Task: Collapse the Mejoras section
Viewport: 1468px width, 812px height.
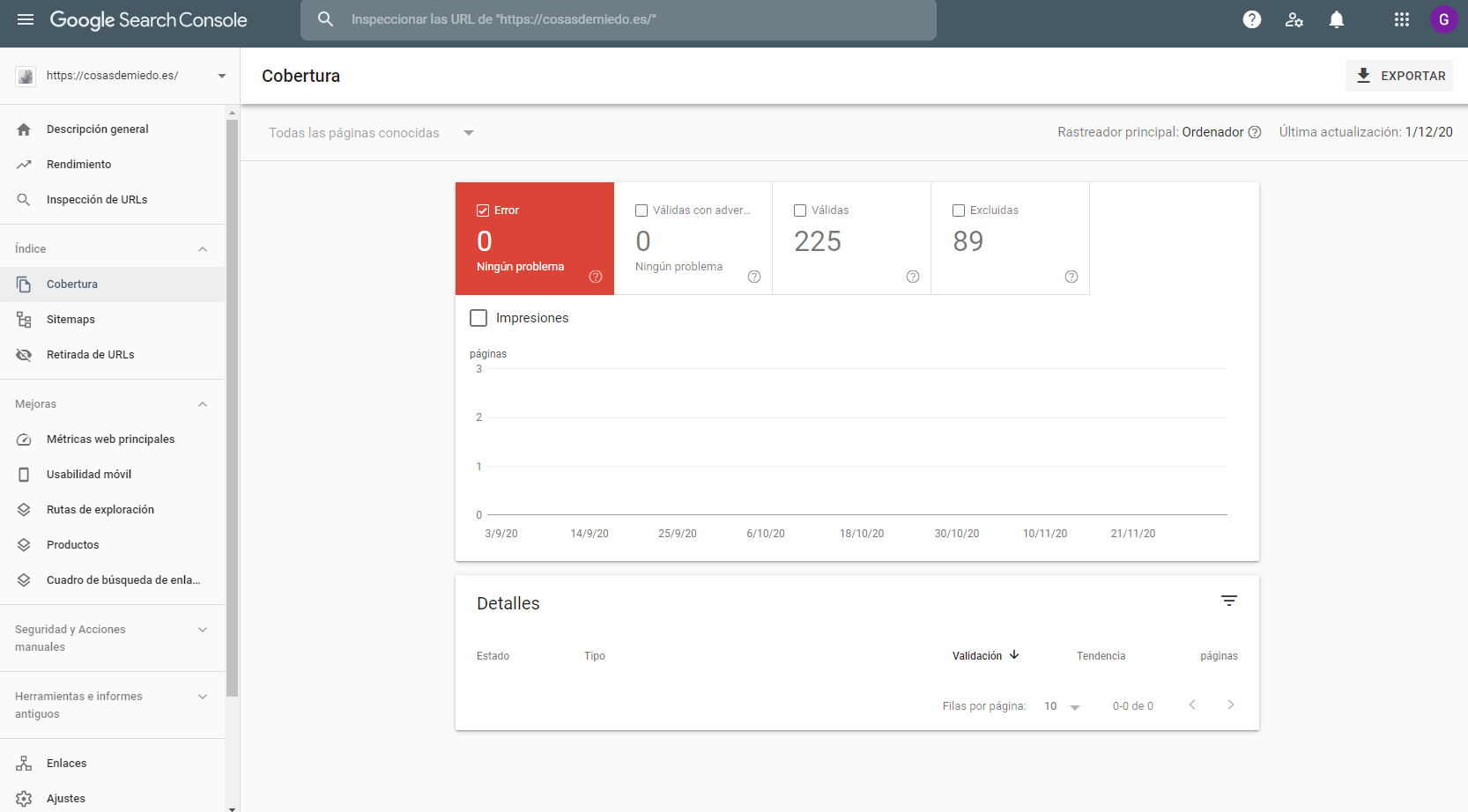Action: (x=203, y=404)
